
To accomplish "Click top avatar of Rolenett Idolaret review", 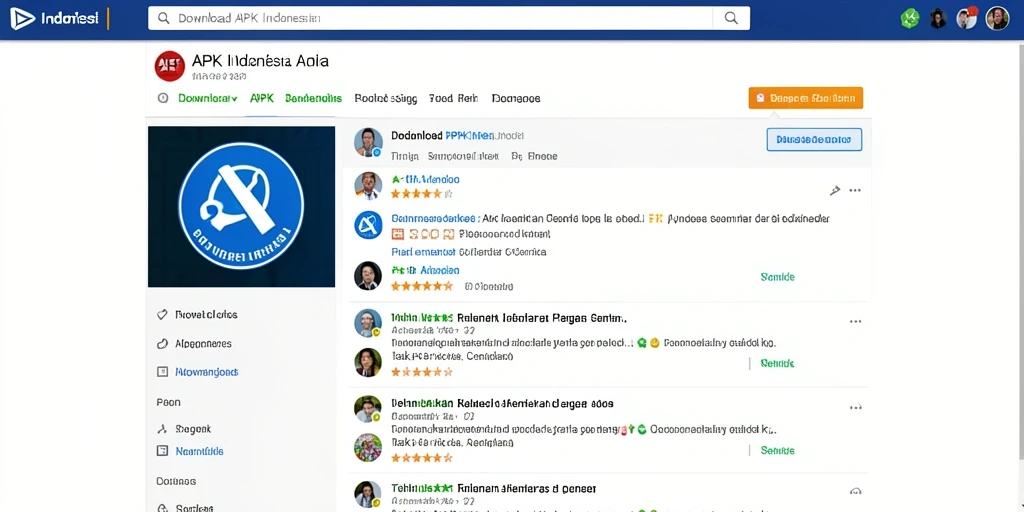I will click(368, 323).
